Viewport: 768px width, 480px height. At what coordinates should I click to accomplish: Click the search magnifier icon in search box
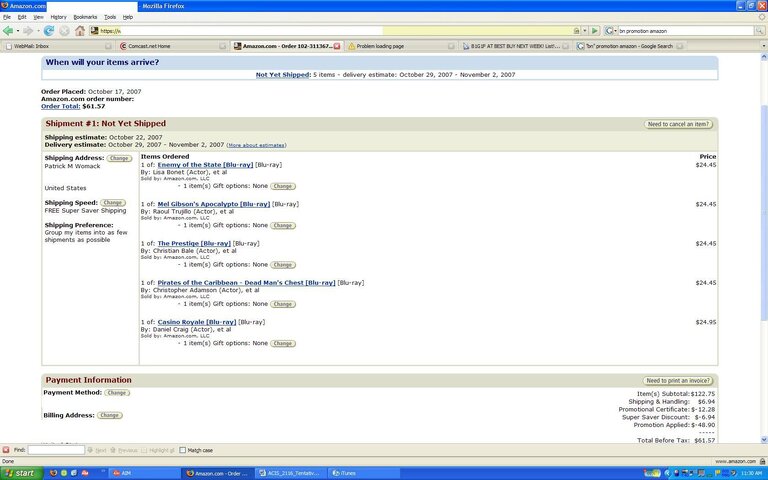click(x=759, y=31)
